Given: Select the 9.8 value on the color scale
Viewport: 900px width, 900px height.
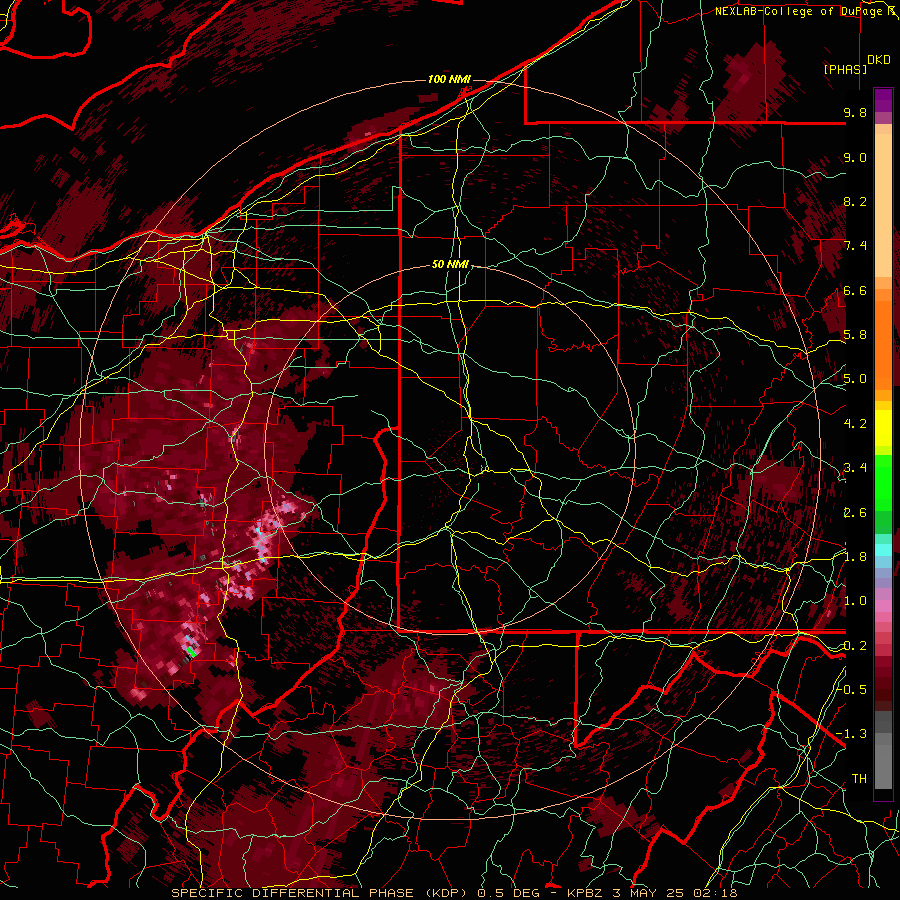Looking at the screenshot, I should (855, 112).
